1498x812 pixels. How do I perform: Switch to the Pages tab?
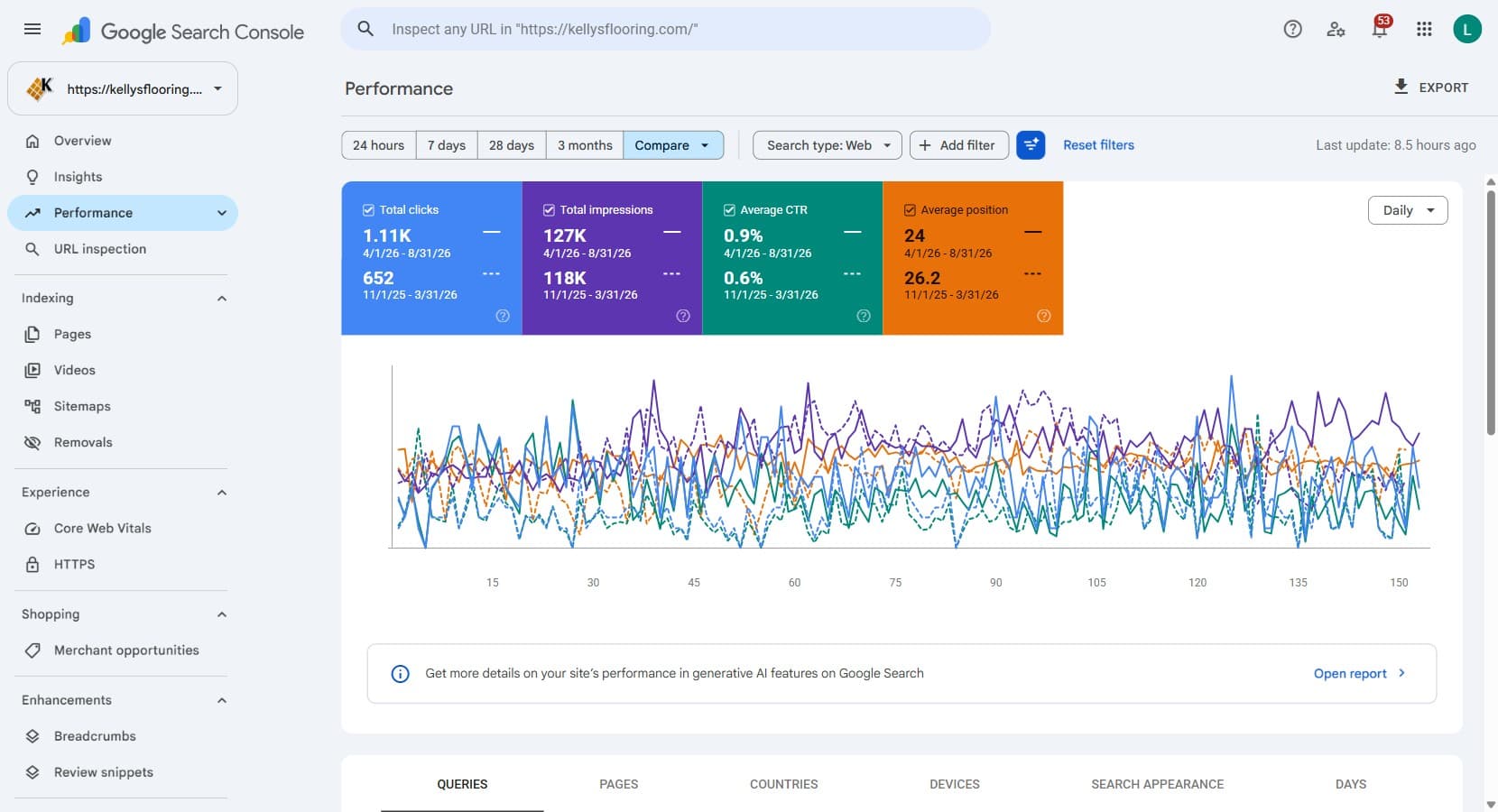click(x=619, y=784)
